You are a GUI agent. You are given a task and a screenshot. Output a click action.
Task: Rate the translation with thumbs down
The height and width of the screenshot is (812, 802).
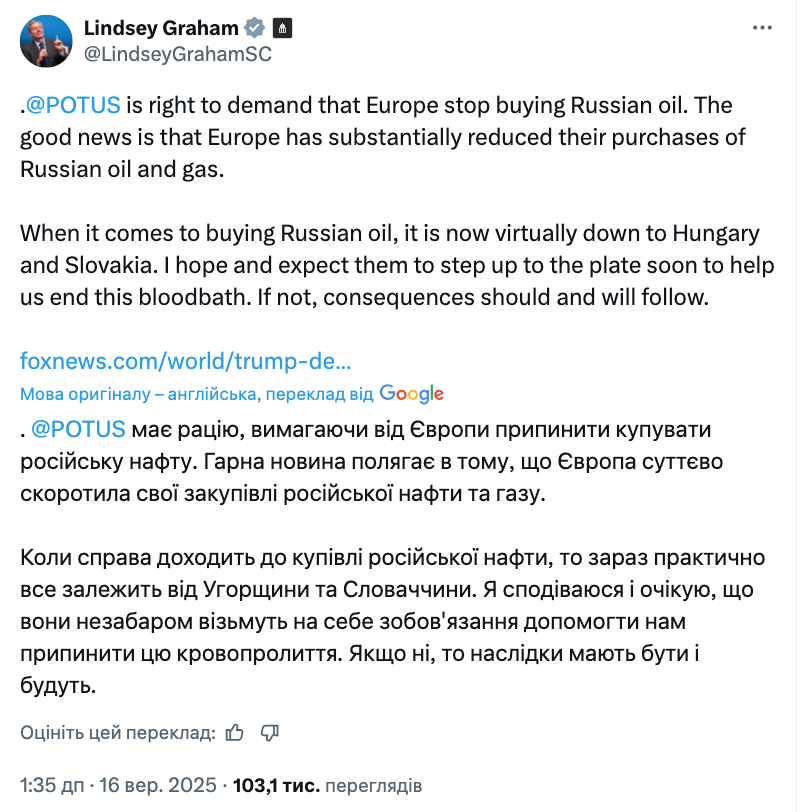point(268,733)
